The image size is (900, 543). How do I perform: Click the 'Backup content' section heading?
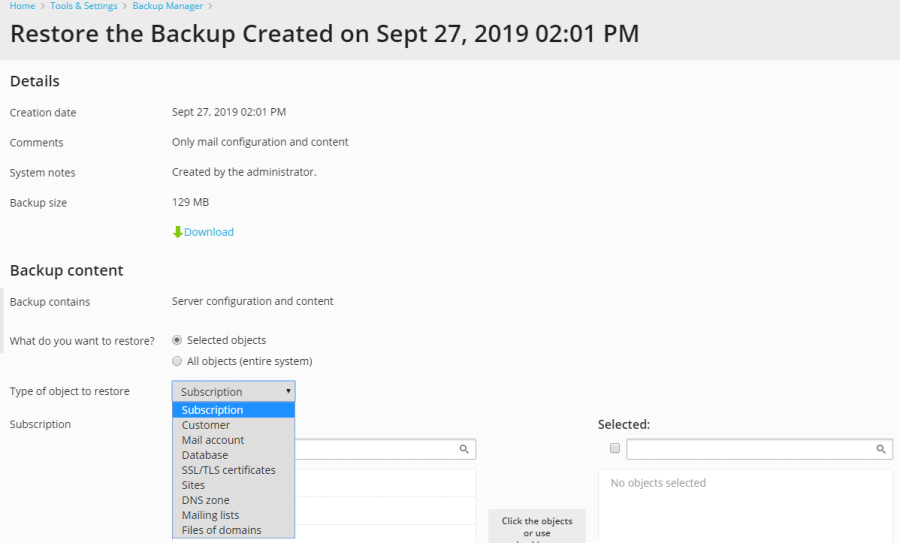tap(67, 270)
